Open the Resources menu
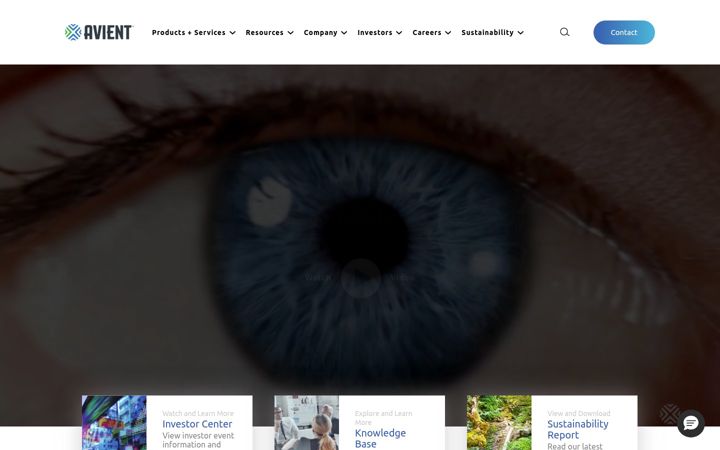720x450 pixels. (x=264, y=33)
